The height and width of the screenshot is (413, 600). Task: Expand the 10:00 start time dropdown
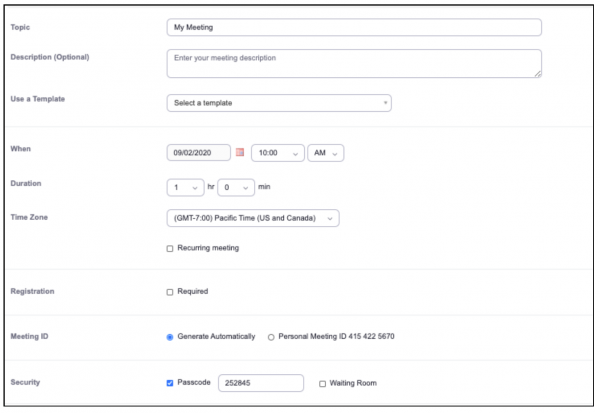[x=278, y=153]
